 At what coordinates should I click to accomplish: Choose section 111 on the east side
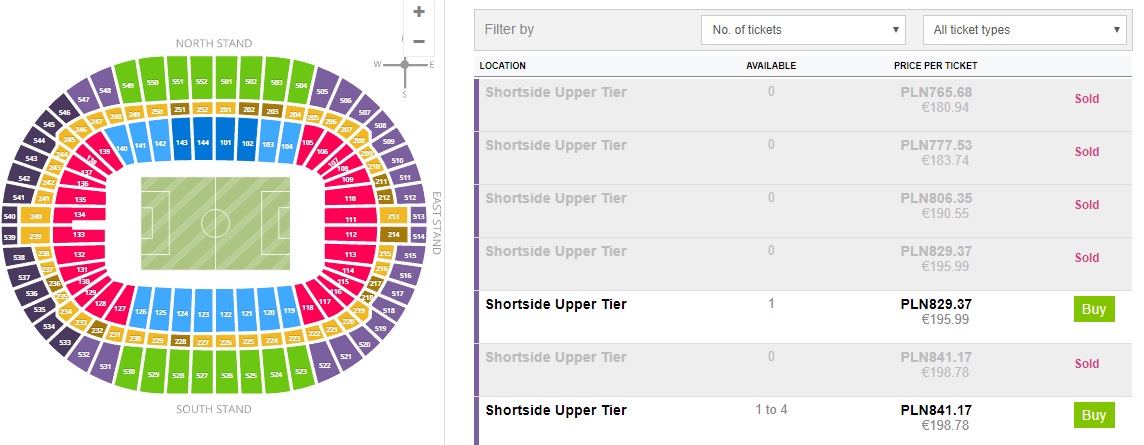pos(351,218)
